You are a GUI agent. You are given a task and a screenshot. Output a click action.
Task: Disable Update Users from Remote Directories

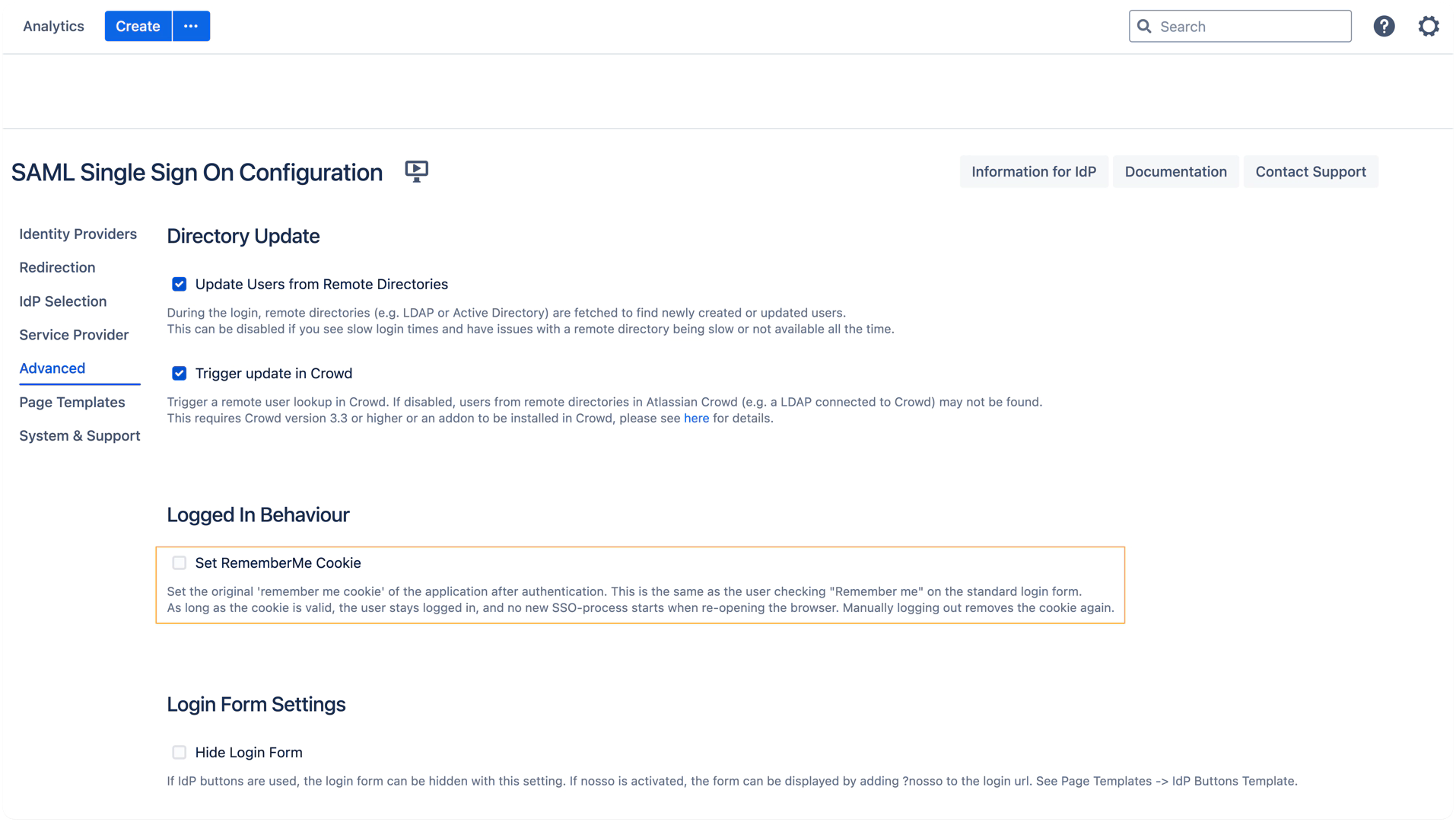tap(179, 284)
